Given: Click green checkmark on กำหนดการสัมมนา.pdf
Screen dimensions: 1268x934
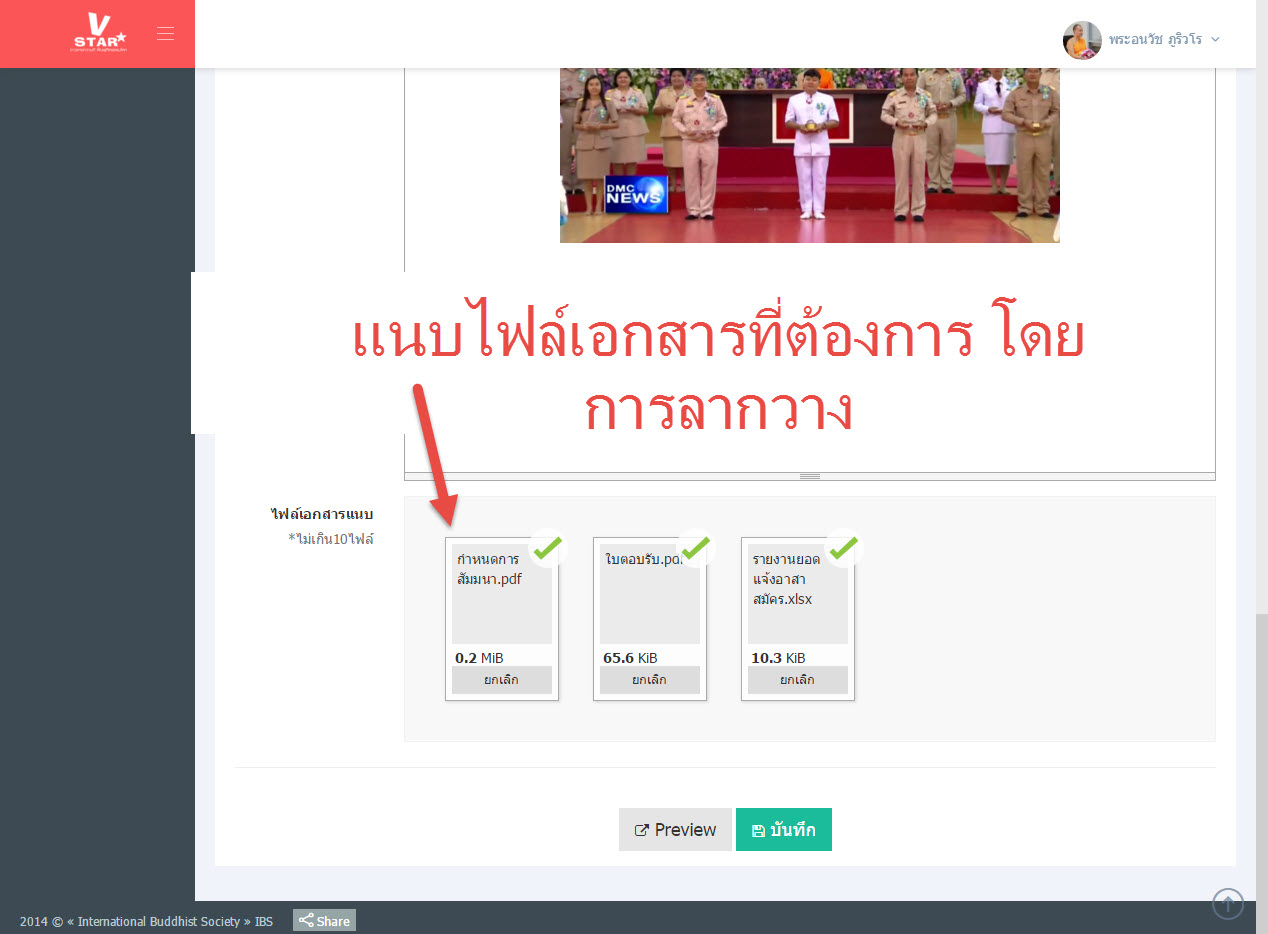Looking at the screenshot, I should point(547,548).
